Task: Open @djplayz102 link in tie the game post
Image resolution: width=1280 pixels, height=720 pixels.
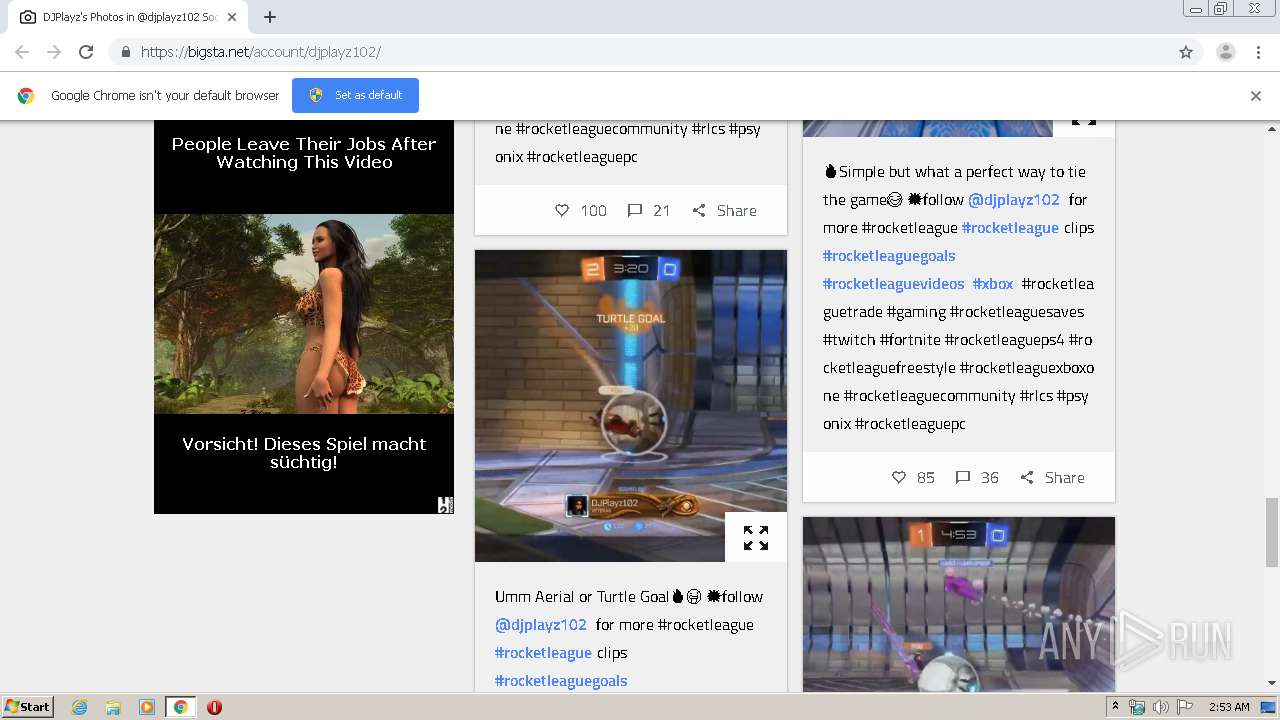Action: [1014, 199]
